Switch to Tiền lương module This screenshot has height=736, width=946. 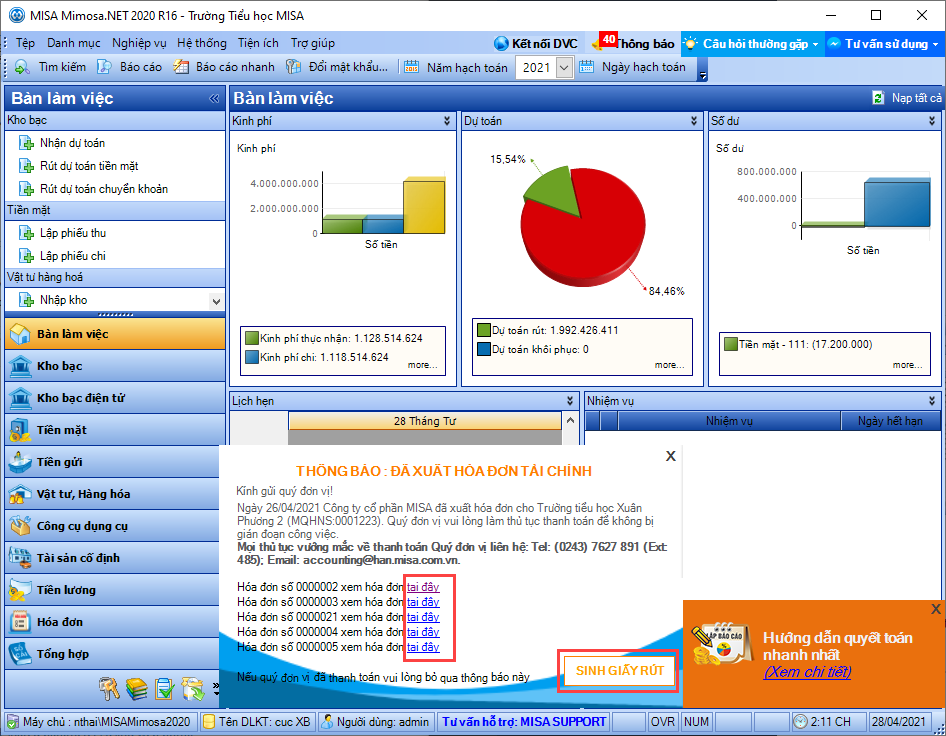112,590
